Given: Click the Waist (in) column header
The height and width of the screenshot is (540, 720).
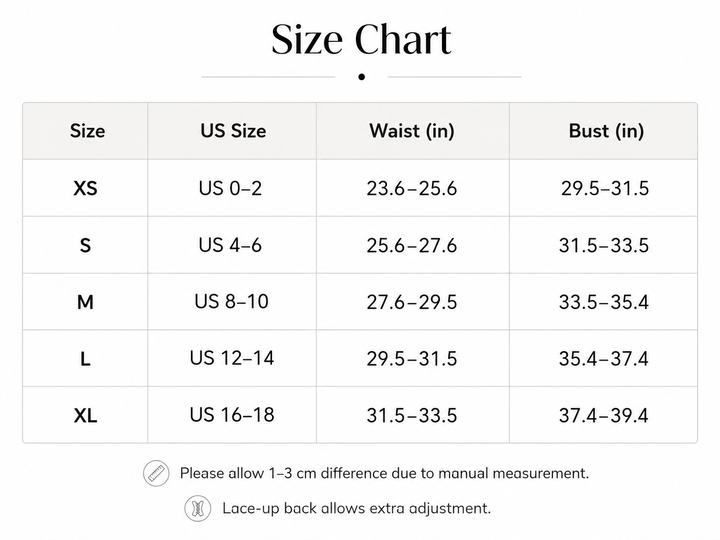Looking at the screenshot, I should [412, 131].
